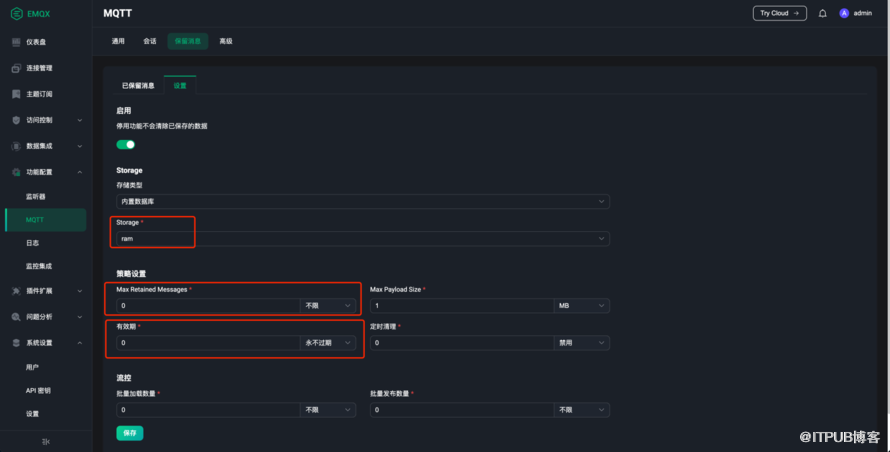Select MQTT in the sidebar
Screen dimensions: 890x452
pyautogui.click(x=46, y=220)
